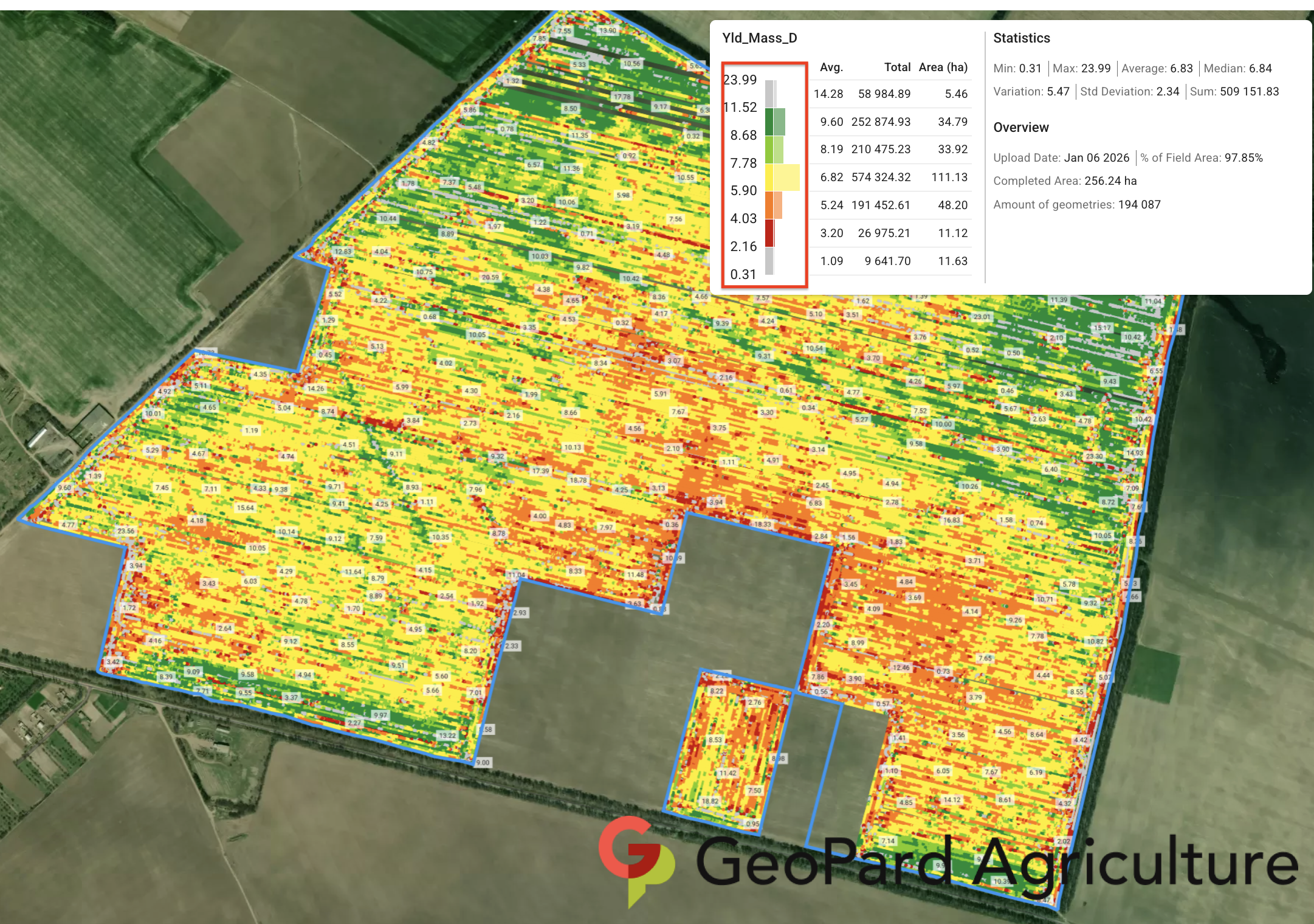Click the light green legend swatch
The width and height of the screenshot is (1314, 924).
(x=769, y=150)
